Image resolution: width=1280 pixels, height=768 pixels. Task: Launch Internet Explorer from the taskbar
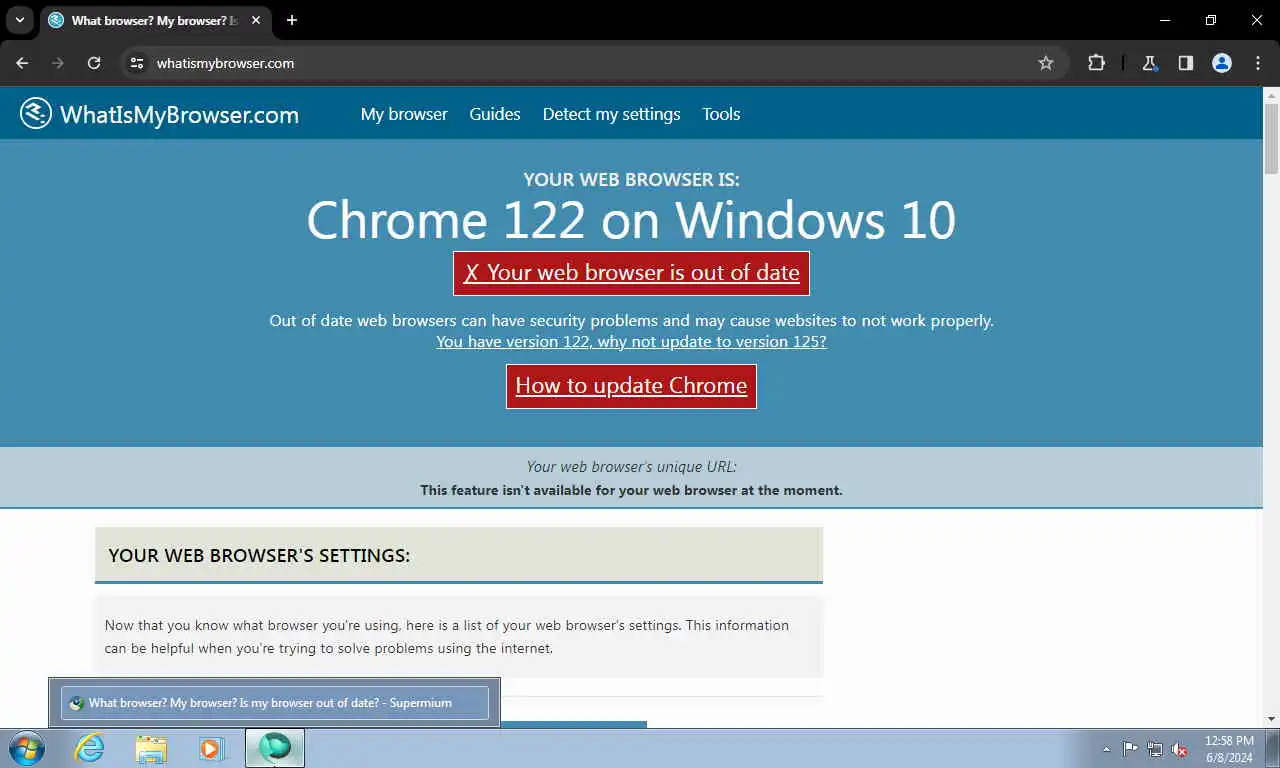click(x=89, y=748)
